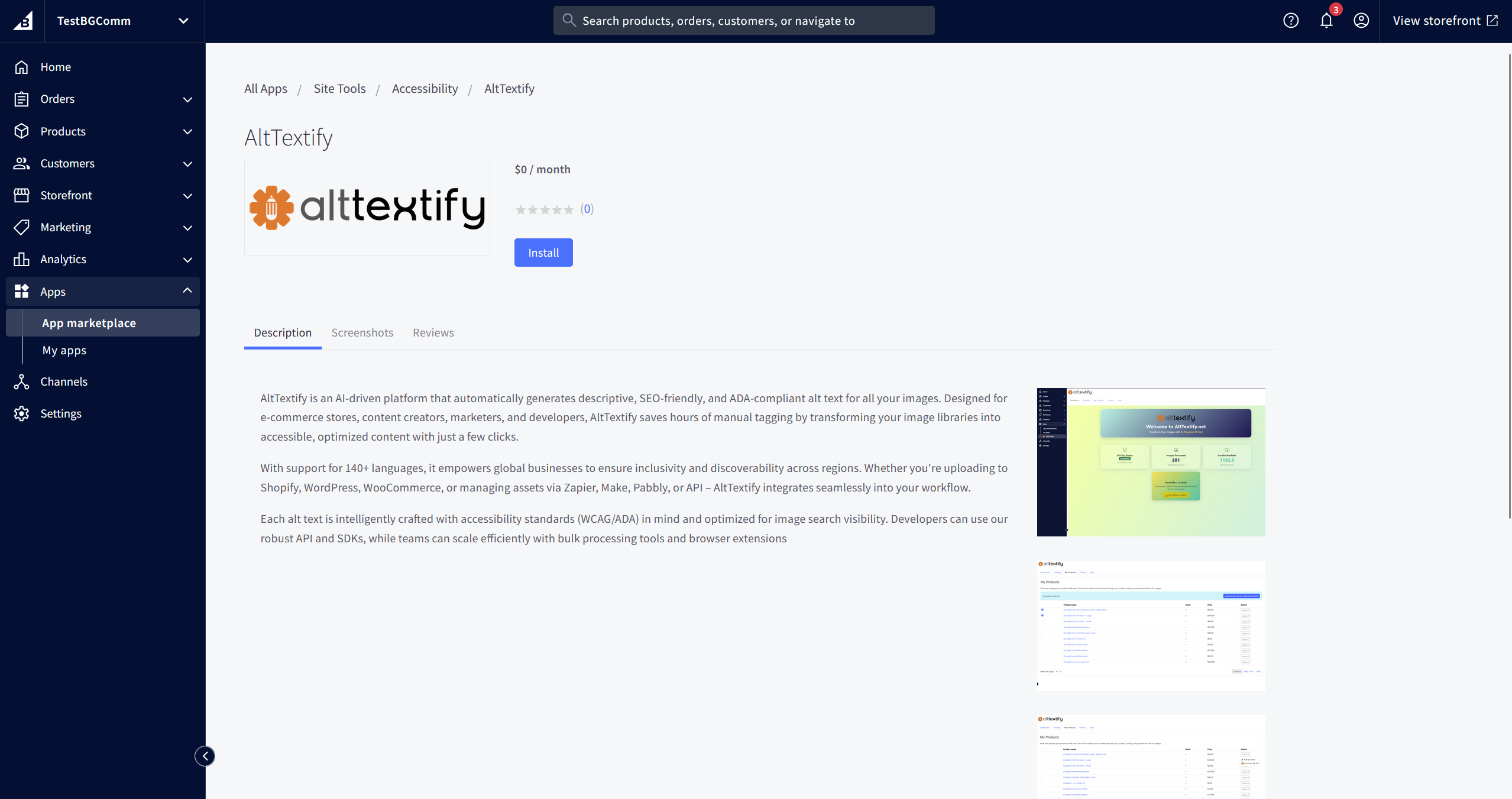Click the Orders clipboard icon
Screen dimensions: 1512x799
click(x=21, y=99)
